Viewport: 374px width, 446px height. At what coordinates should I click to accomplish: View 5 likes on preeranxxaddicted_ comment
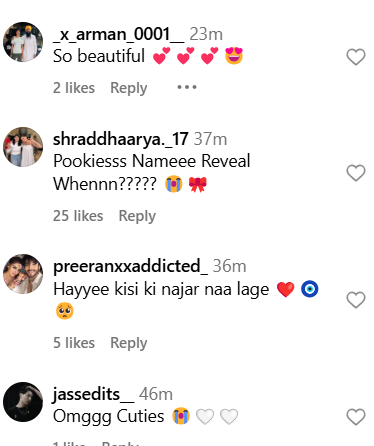[74, 343]
